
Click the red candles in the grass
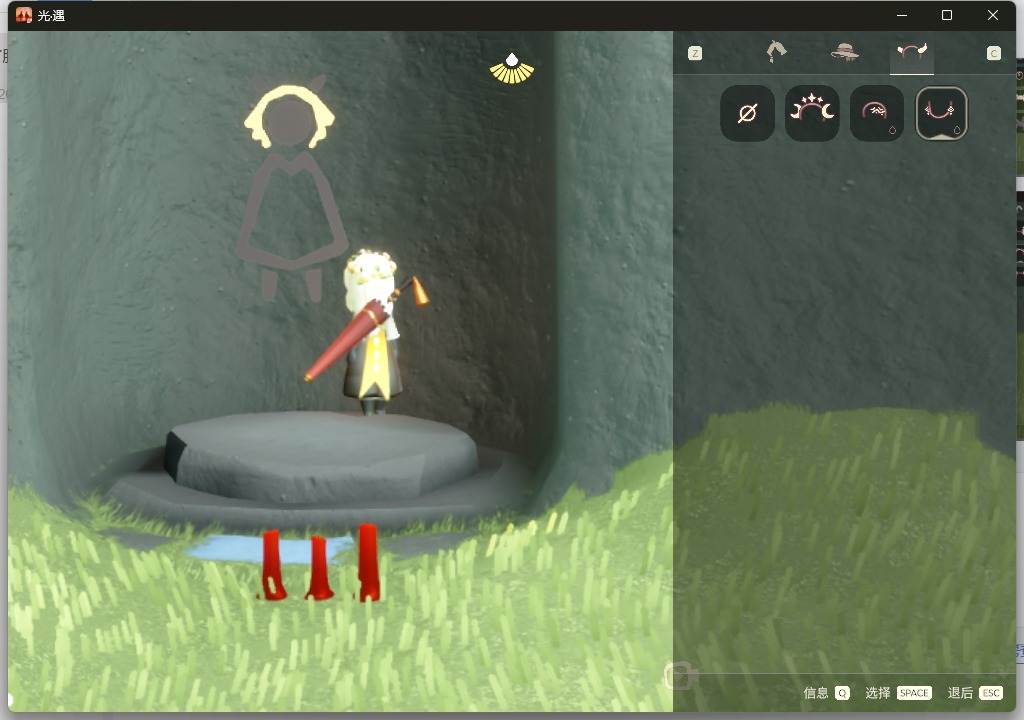(321, 563)
